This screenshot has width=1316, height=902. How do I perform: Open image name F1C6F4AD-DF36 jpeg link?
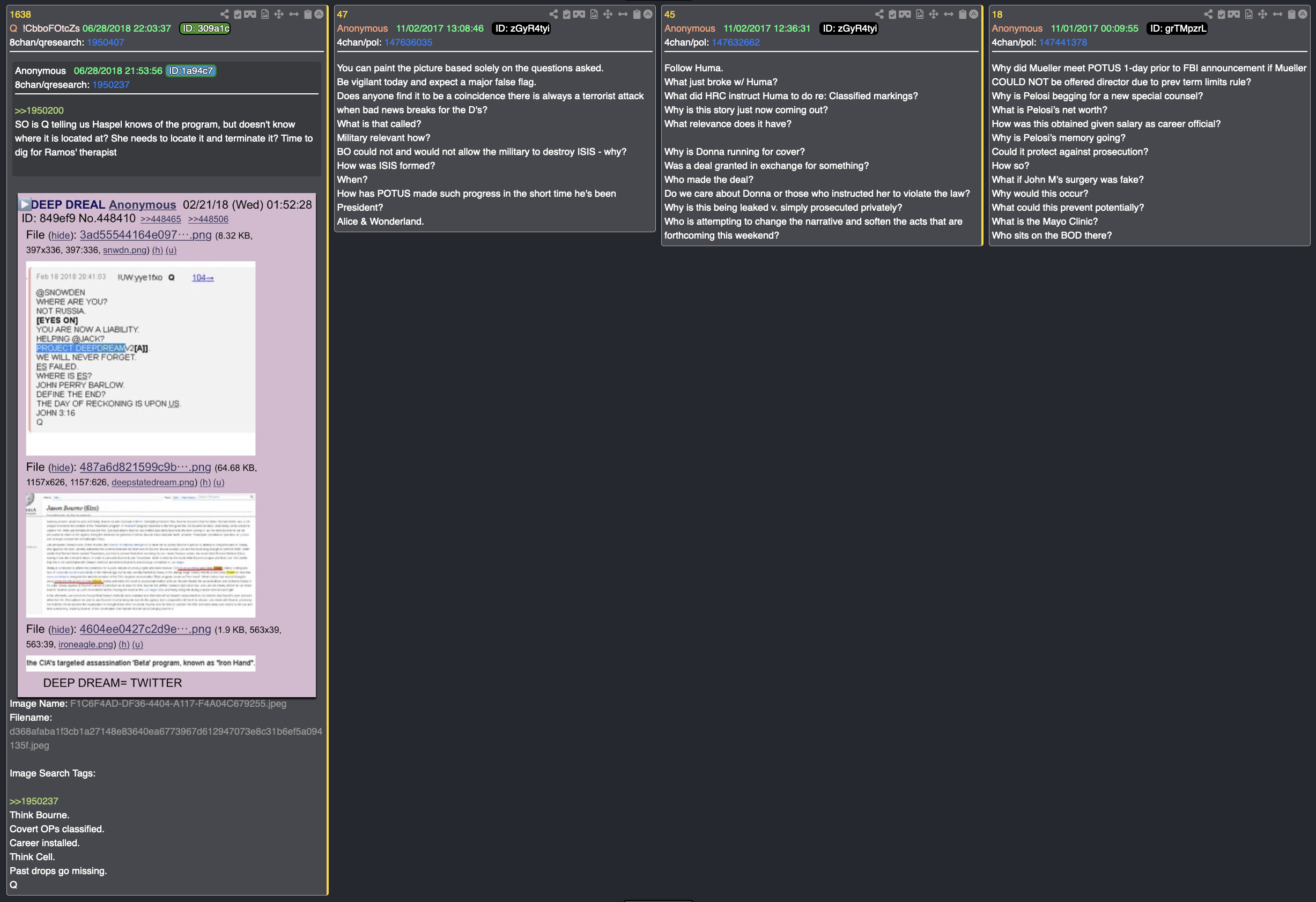(x=178, y=704)
